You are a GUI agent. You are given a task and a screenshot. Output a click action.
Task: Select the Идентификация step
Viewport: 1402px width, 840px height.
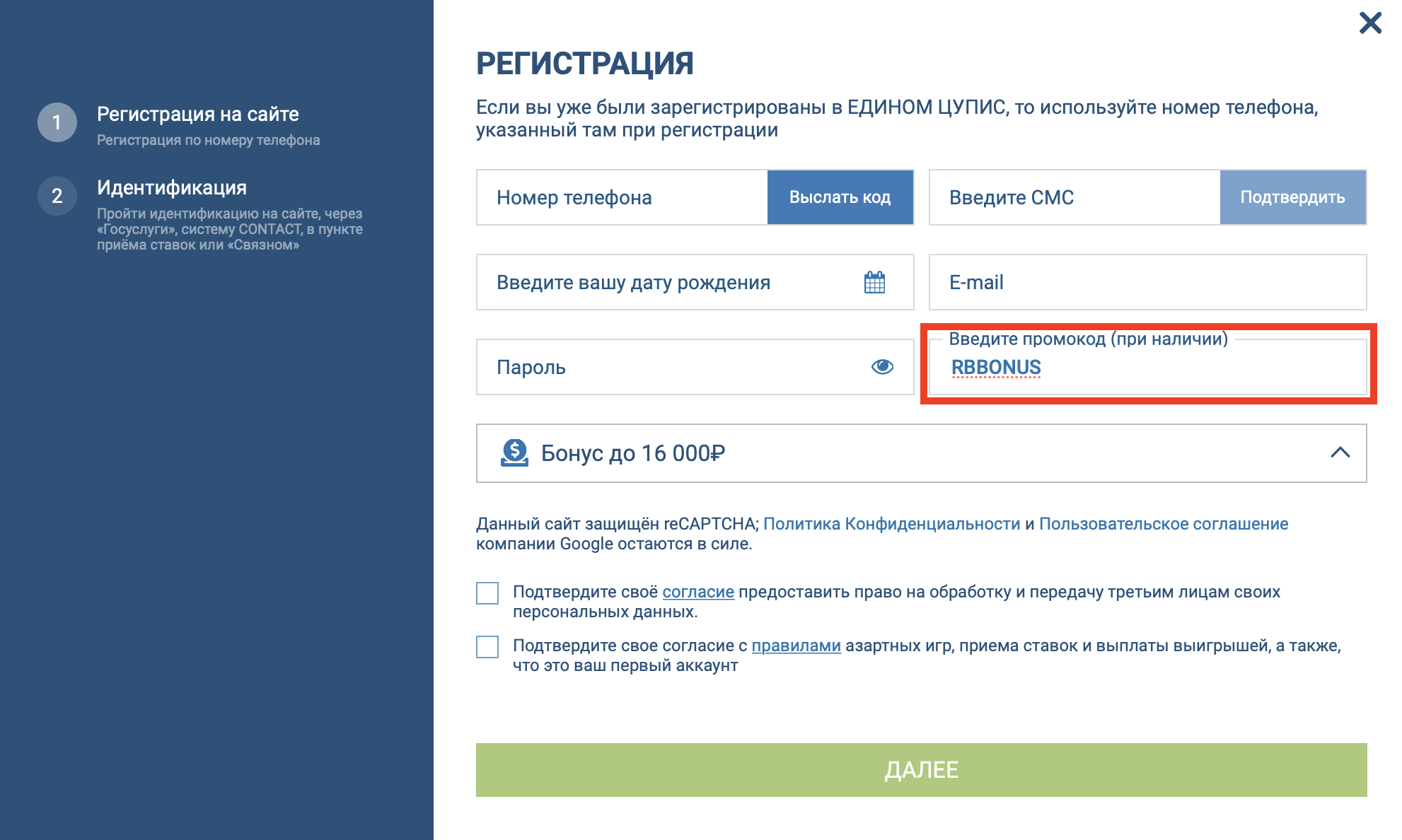[x=172, y=187]
